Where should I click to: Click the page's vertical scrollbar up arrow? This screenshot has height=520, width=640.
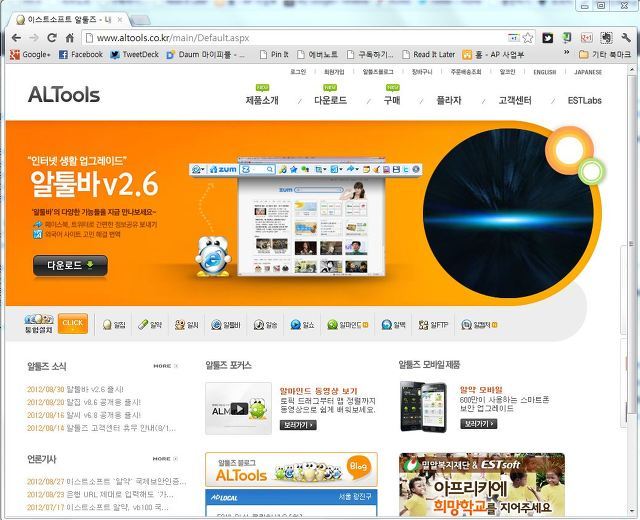coord(632,69)
